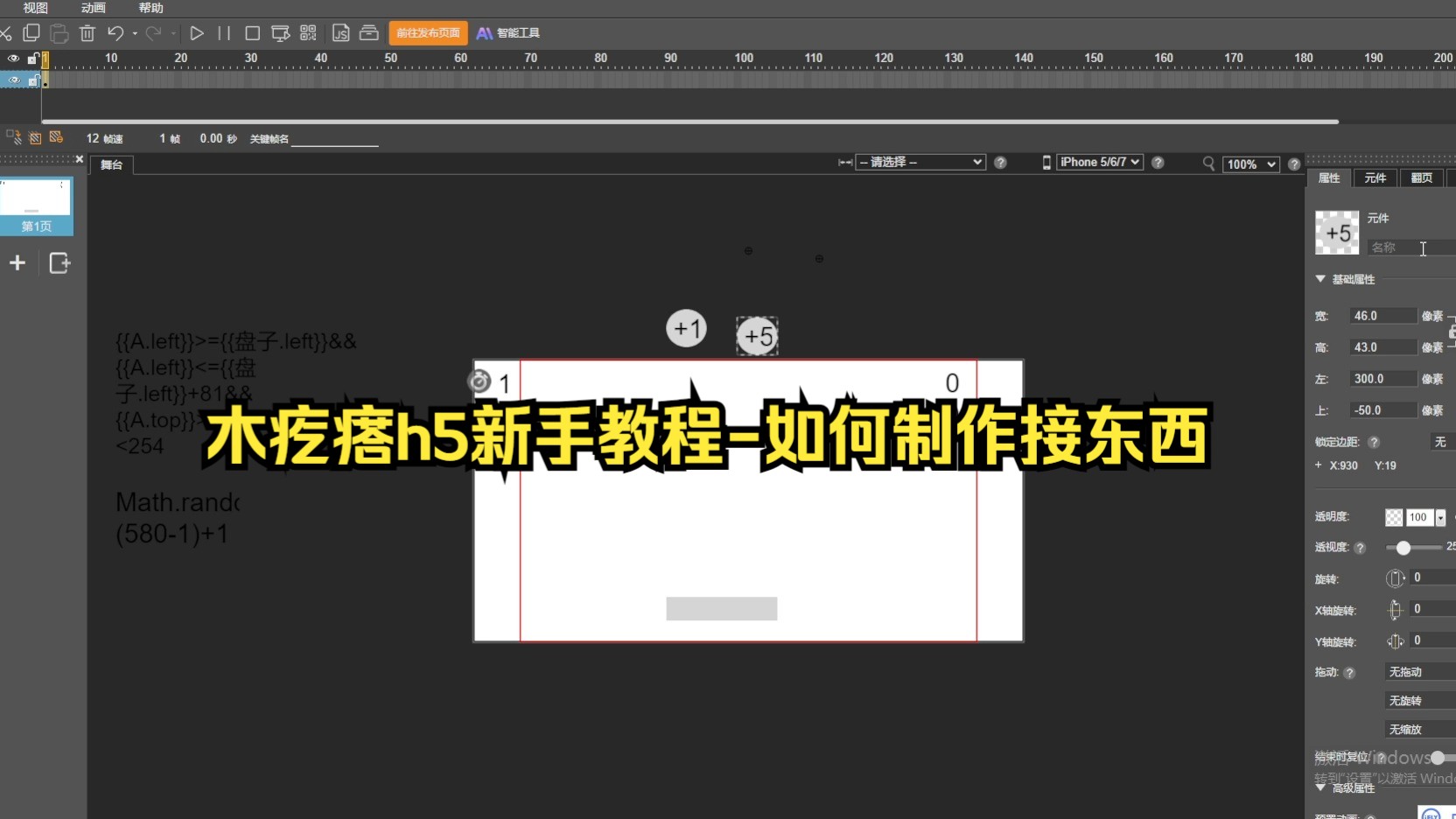This screenshot has width=1456, height=819.
Task: Click the delete trash icon
Action: (x=87, y=33)
